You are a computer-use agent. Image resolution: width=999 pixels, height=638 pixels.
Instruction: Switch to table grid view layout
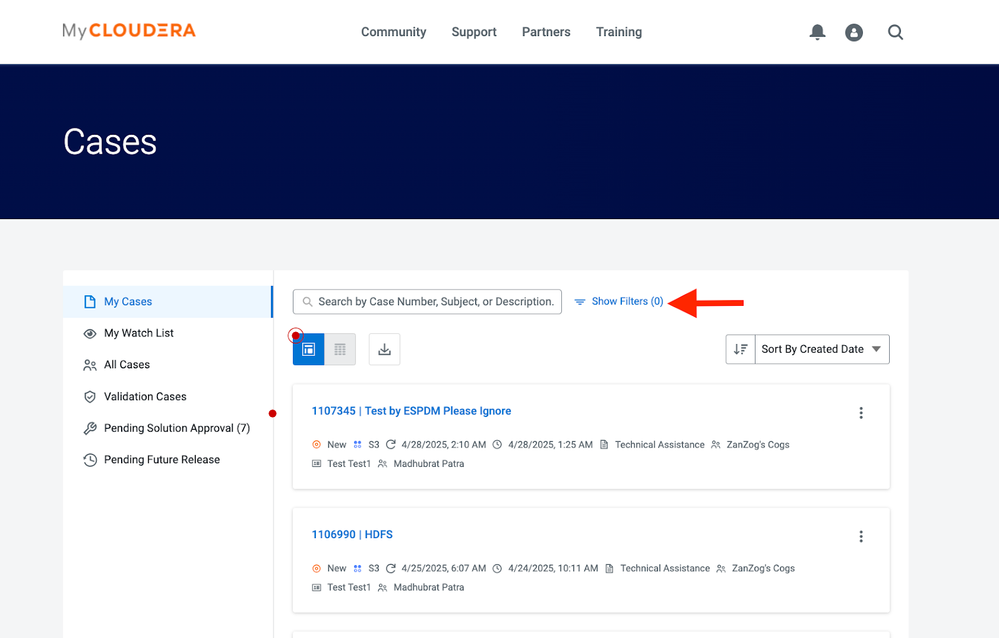click(x=340, y=349)
